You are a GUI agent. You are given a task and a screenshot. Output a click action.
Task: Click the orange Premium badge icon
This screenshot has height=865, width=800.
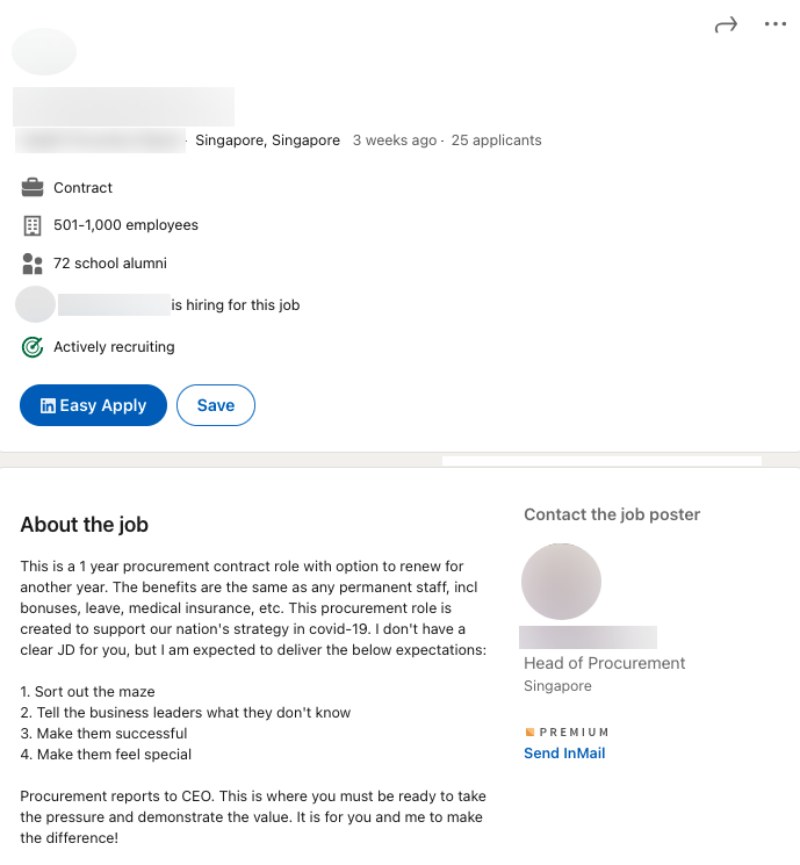[530, 732]
